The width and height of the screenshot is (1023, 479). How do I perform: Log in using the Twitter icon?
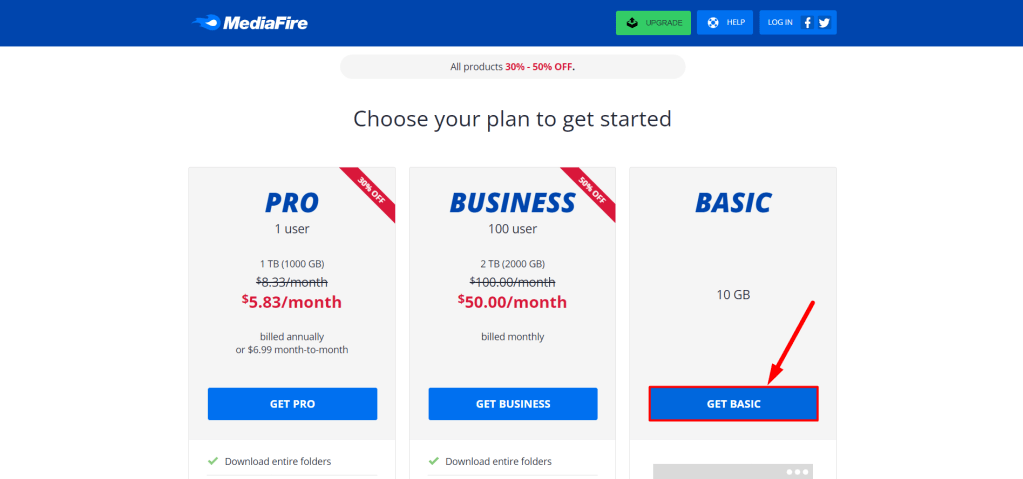tap(824, 23)
